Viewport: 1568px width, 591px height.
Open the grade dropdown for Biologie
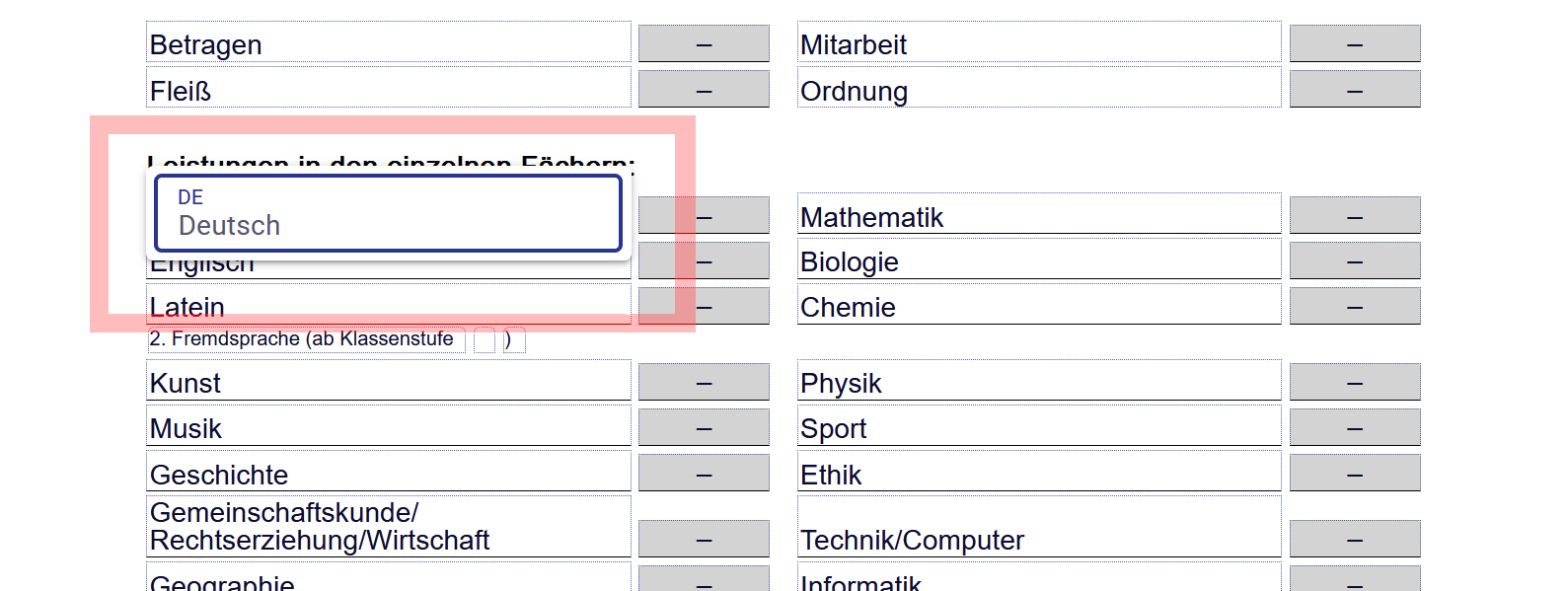pos(1355,261)
